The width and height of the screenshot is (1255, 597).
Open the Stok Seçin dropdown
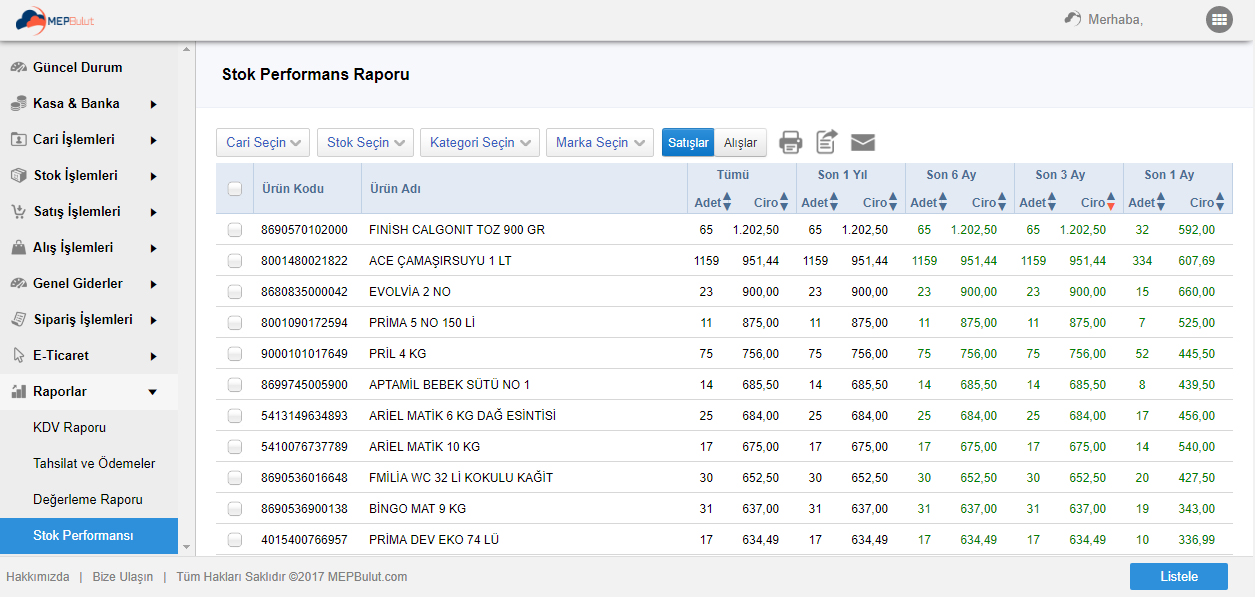365,143
